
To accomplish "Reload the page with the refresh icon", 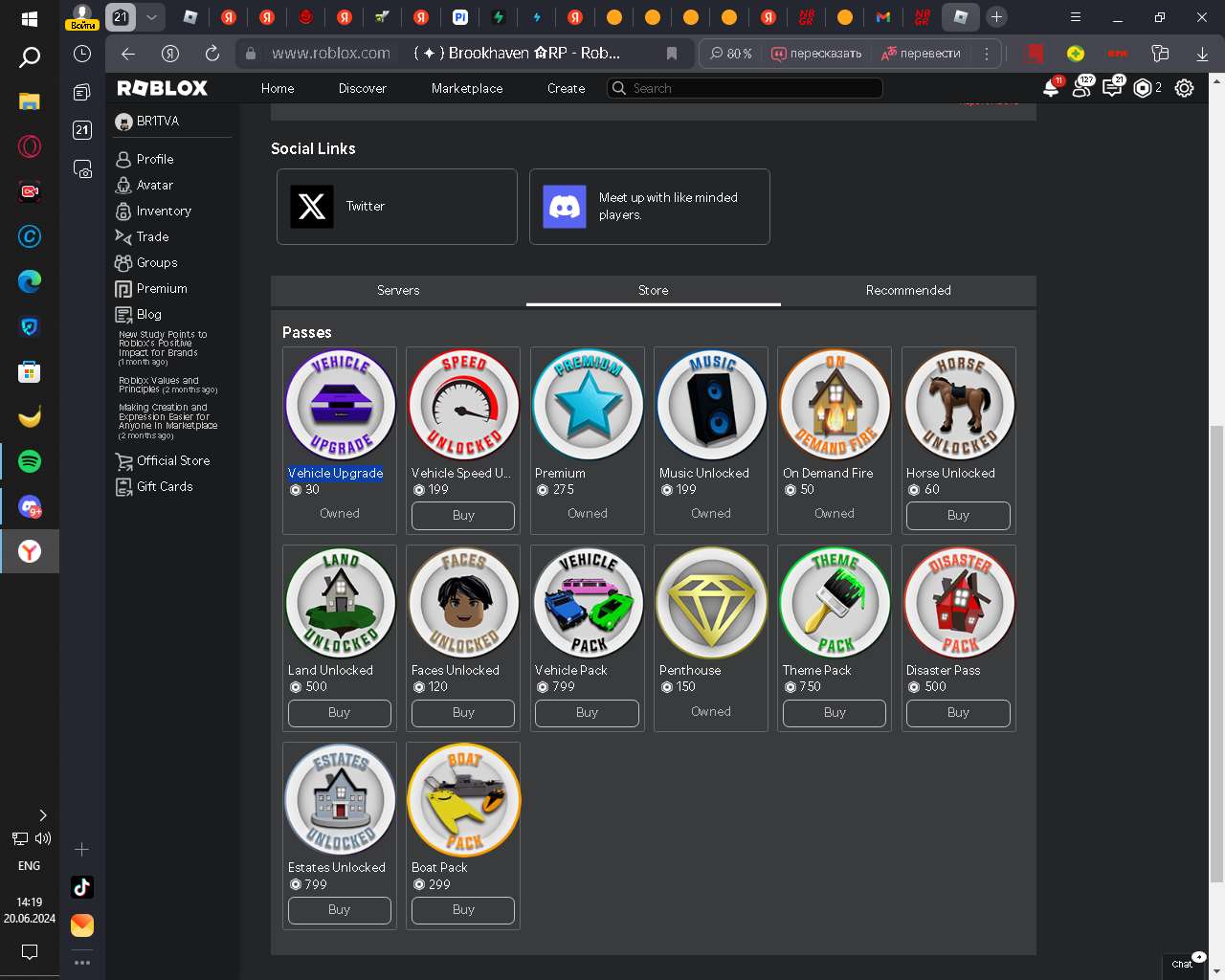I will pos(212,54).
